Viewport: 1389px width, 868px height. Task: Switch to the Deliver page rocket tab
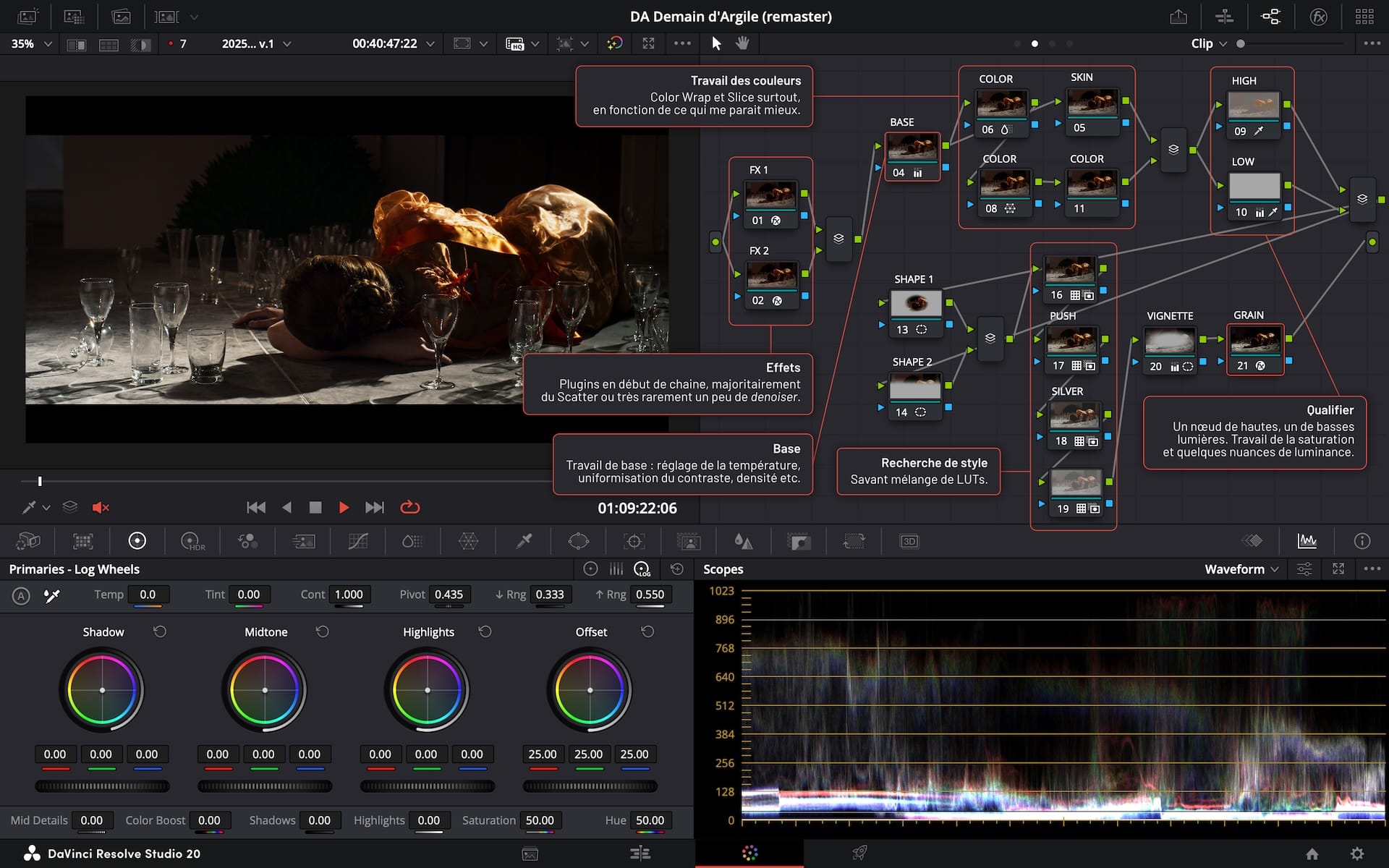(859, 854)
